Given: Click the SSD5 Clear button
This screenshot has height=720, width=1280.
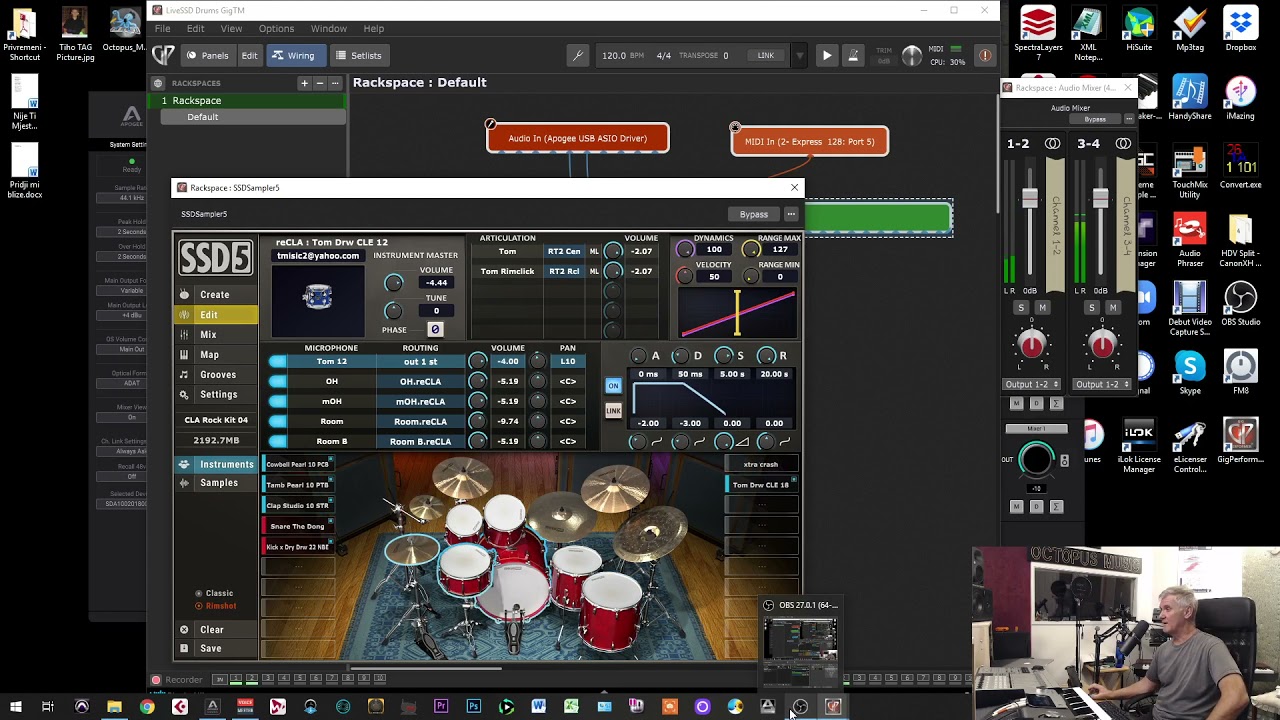Looking at the screenshot, I should [211, 630].
